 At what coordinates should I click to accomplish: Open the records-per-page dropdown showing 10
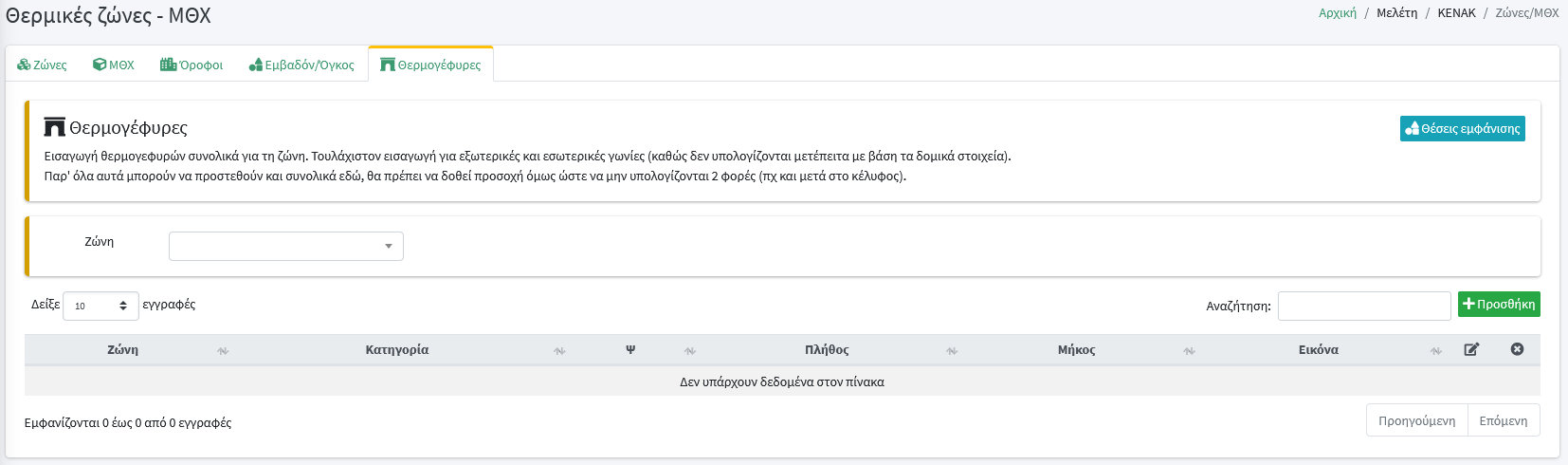point(100,306)
